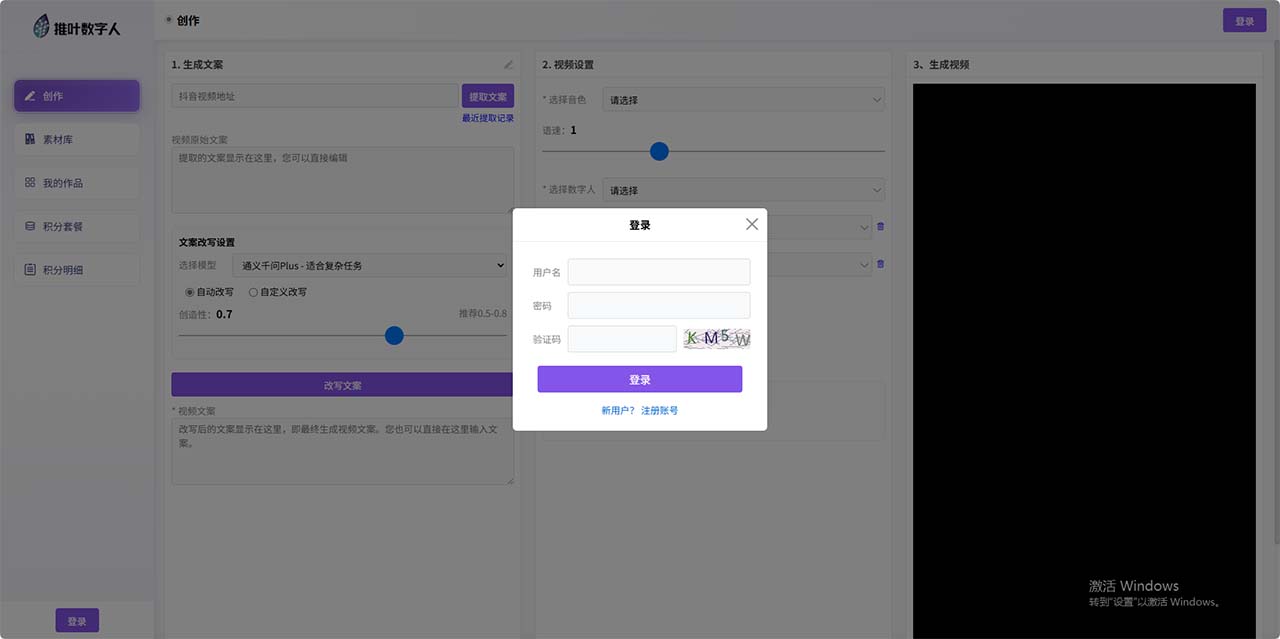The image size is (1280, 639).
Task: Open the 积分明细 sidebar menu item
Action: click(77, 270)
